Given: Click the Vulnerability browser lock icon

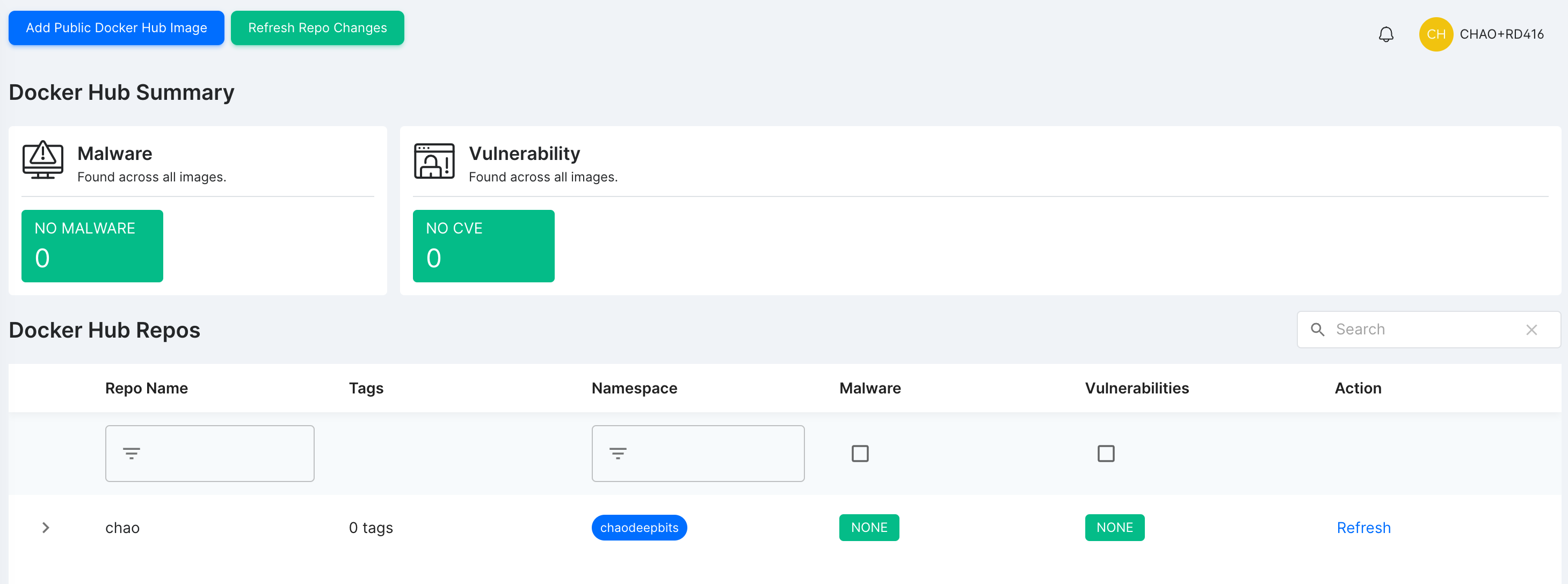Looking at the screenshot, I should 434,161.
